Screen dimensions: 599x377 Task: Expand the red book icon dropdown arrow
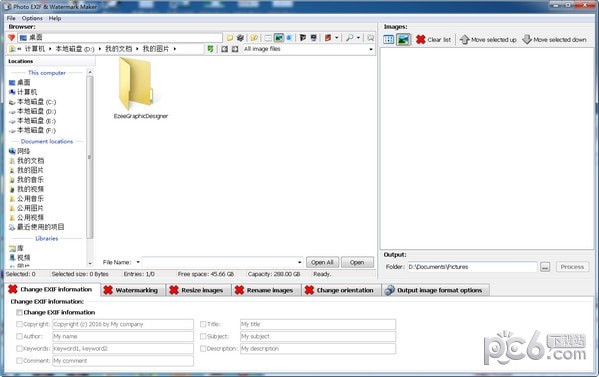[337, 38]
